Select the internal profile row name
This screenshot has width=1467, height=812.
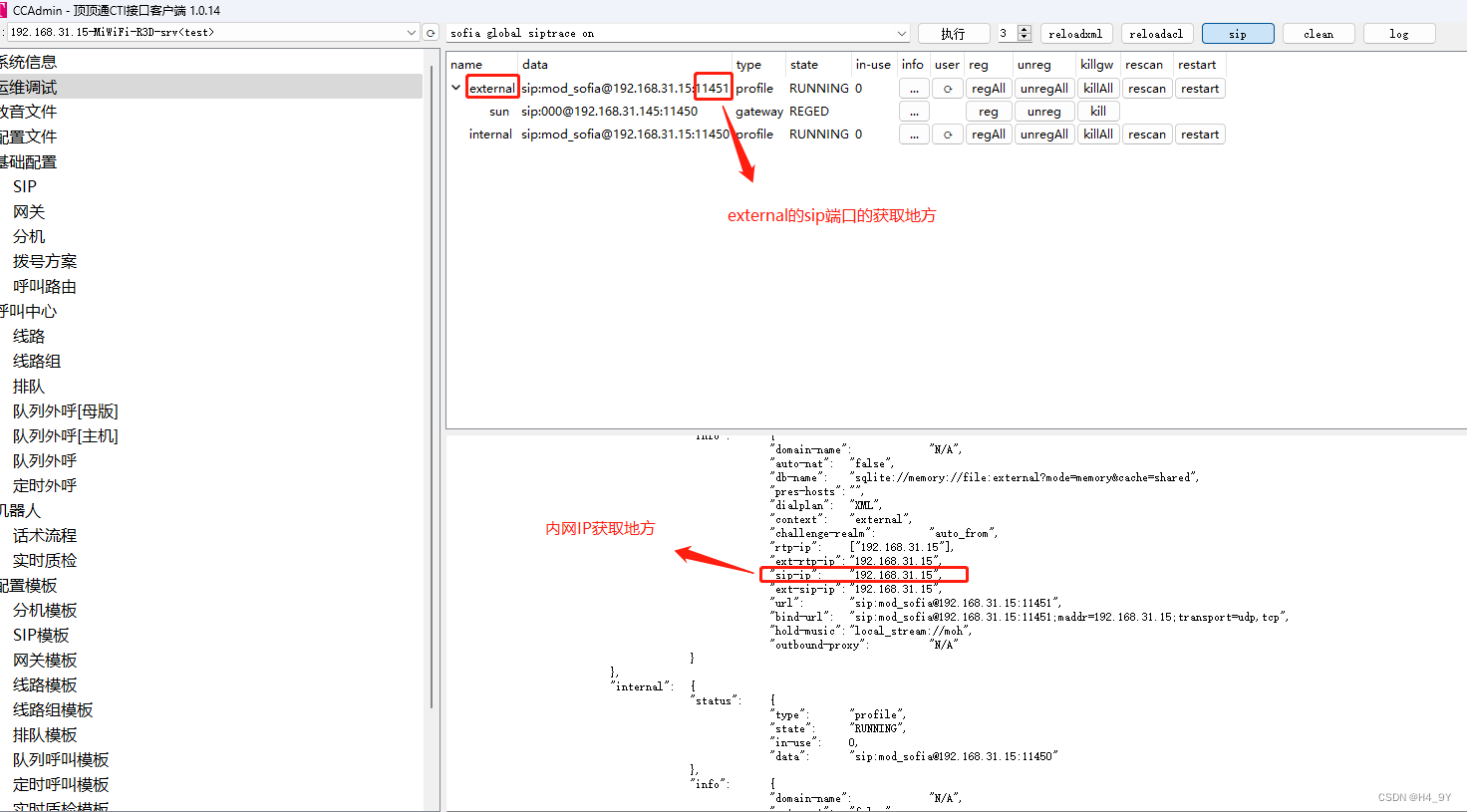coord(490,135)
